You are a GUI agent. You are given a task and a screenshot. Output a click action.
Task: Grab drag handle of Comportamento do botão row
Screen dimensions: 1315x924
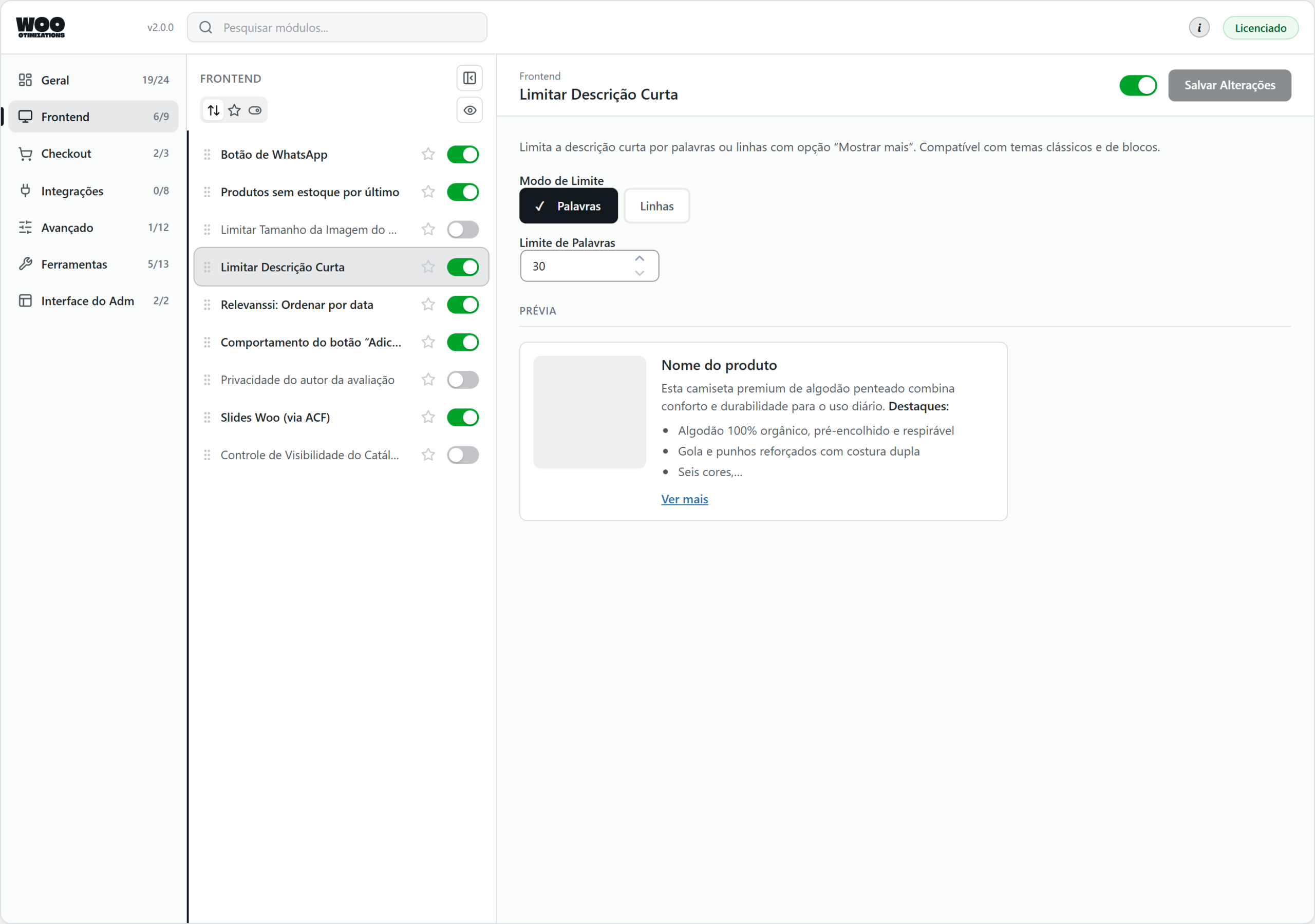(x=207, y=343)
